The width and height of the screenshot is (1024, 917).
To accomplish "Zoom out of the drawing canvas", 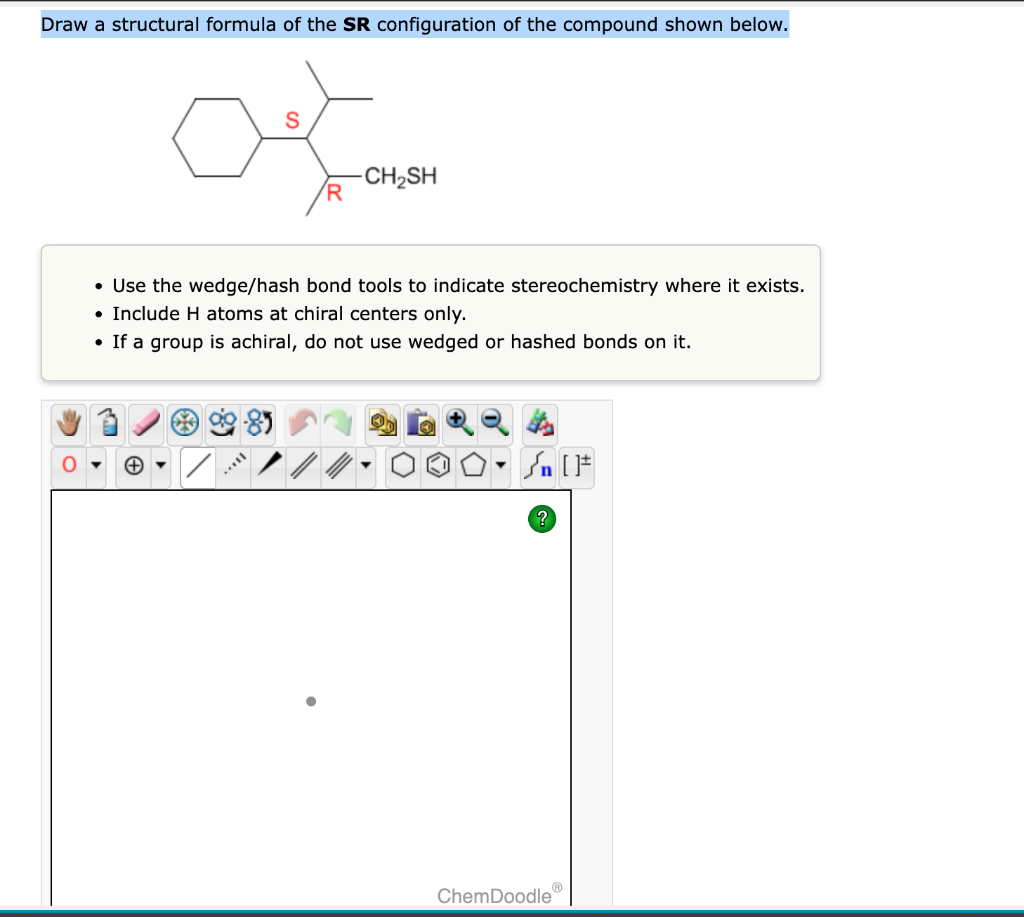I will pyautogui.click(x=492, y=422).
